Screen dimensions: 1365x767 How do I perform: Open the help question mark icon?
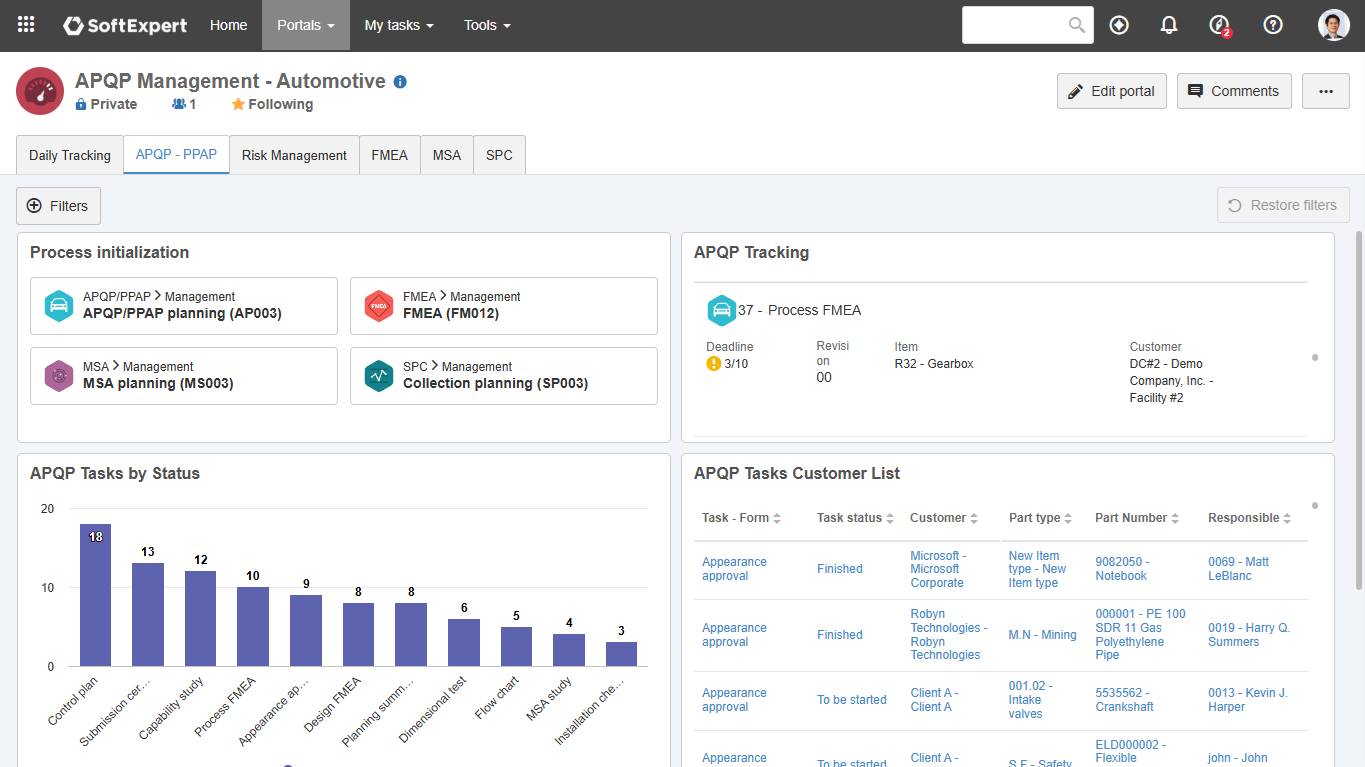coord(1273,25)
